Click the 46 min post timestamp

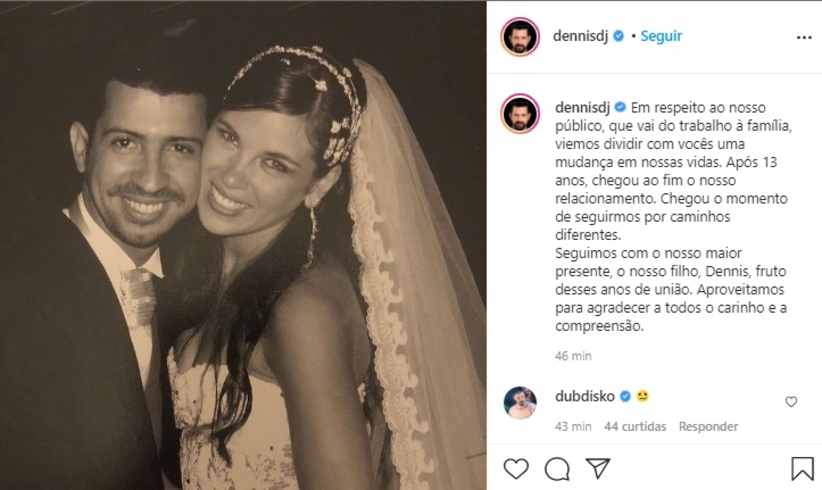573,356
